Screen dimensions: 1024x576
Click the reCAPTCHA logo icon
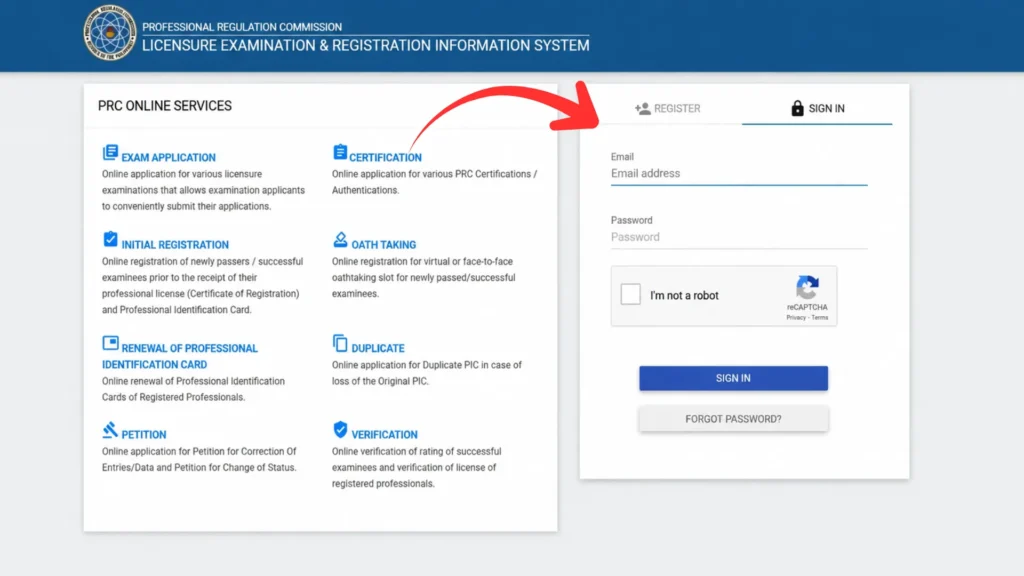(807, 287)
